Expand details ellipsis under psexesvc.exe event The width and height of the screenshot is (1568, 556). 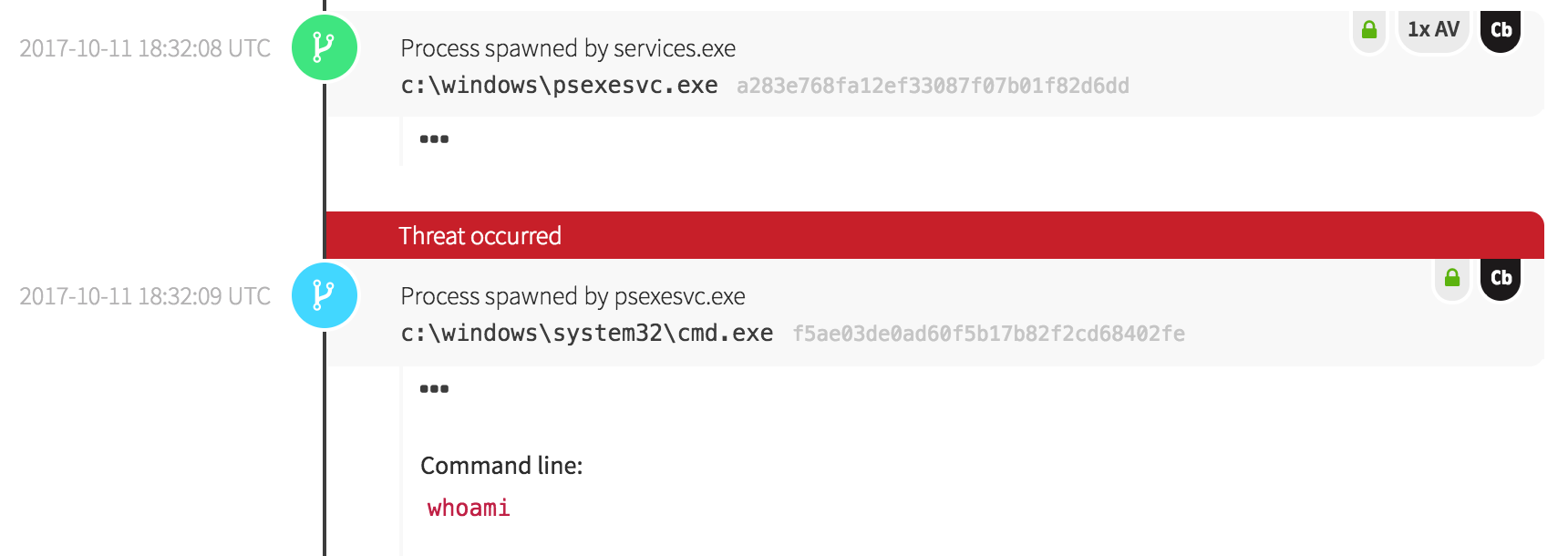point(434,139)
